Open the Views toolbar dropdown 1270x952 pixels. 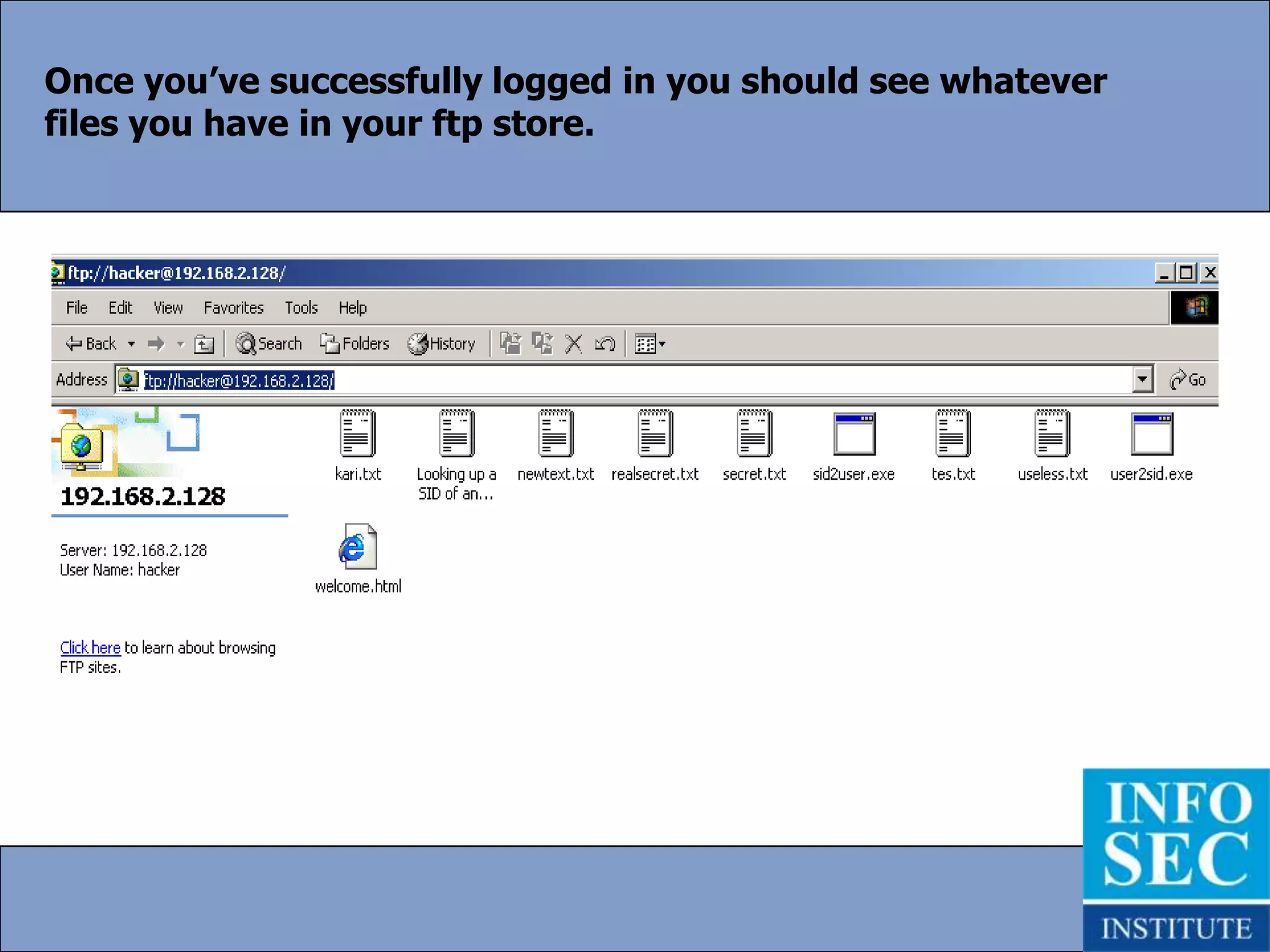point(650,344)
